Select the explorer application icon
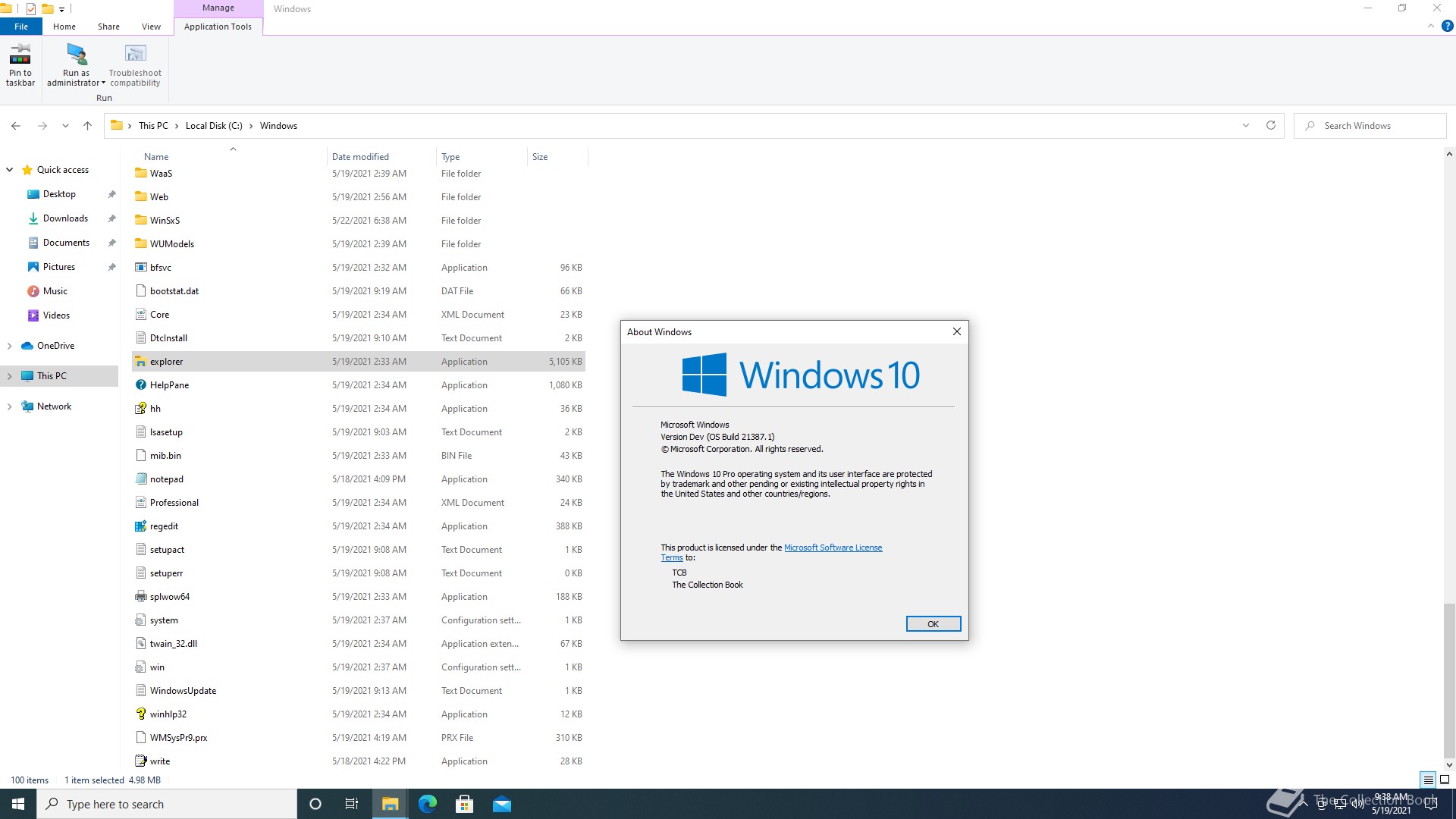Viewport: 1456px width, 819px height. click(140, 362)
